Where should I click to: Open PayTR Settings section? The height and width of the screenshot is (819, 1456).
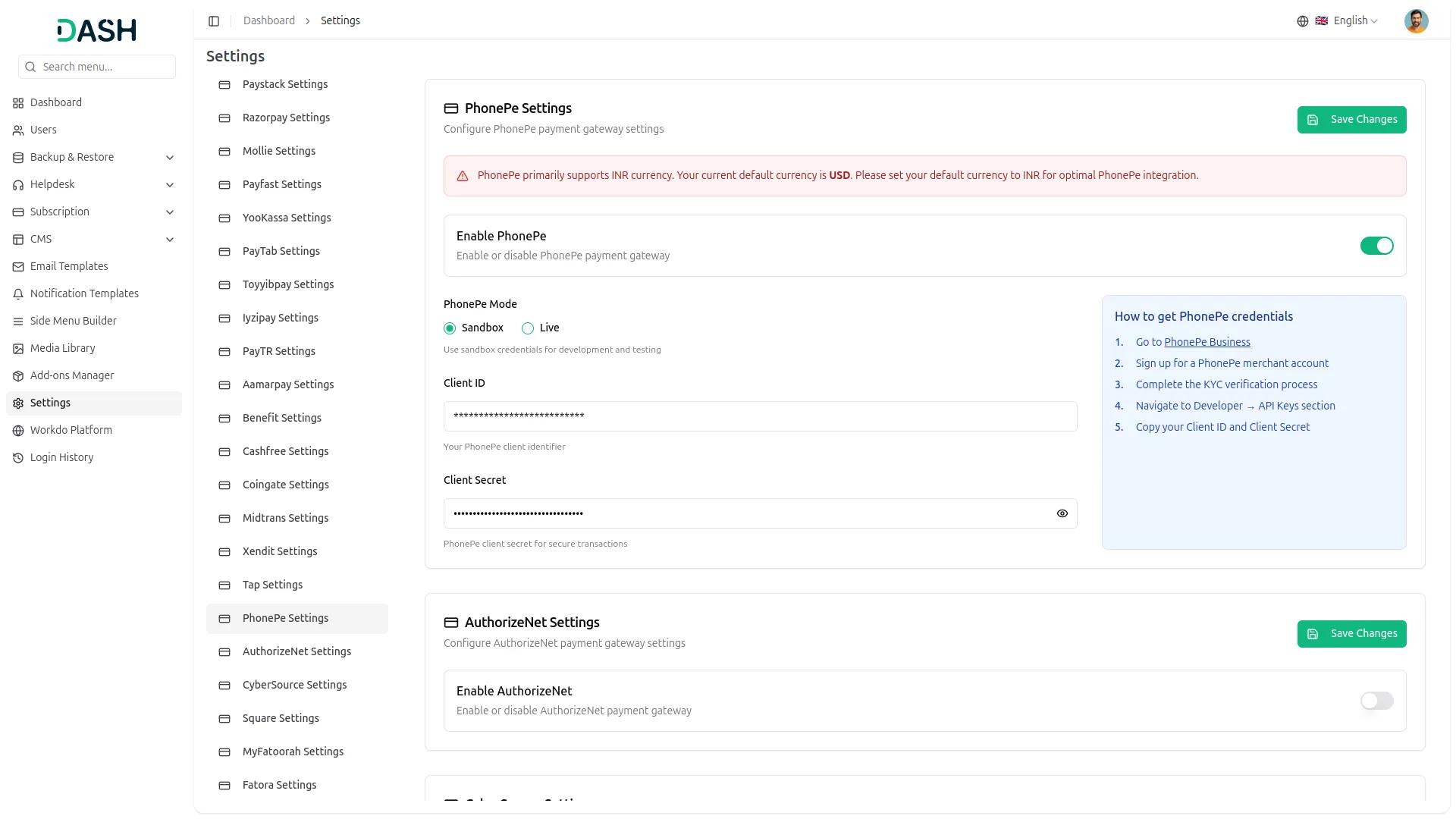(x=297, y=352)
